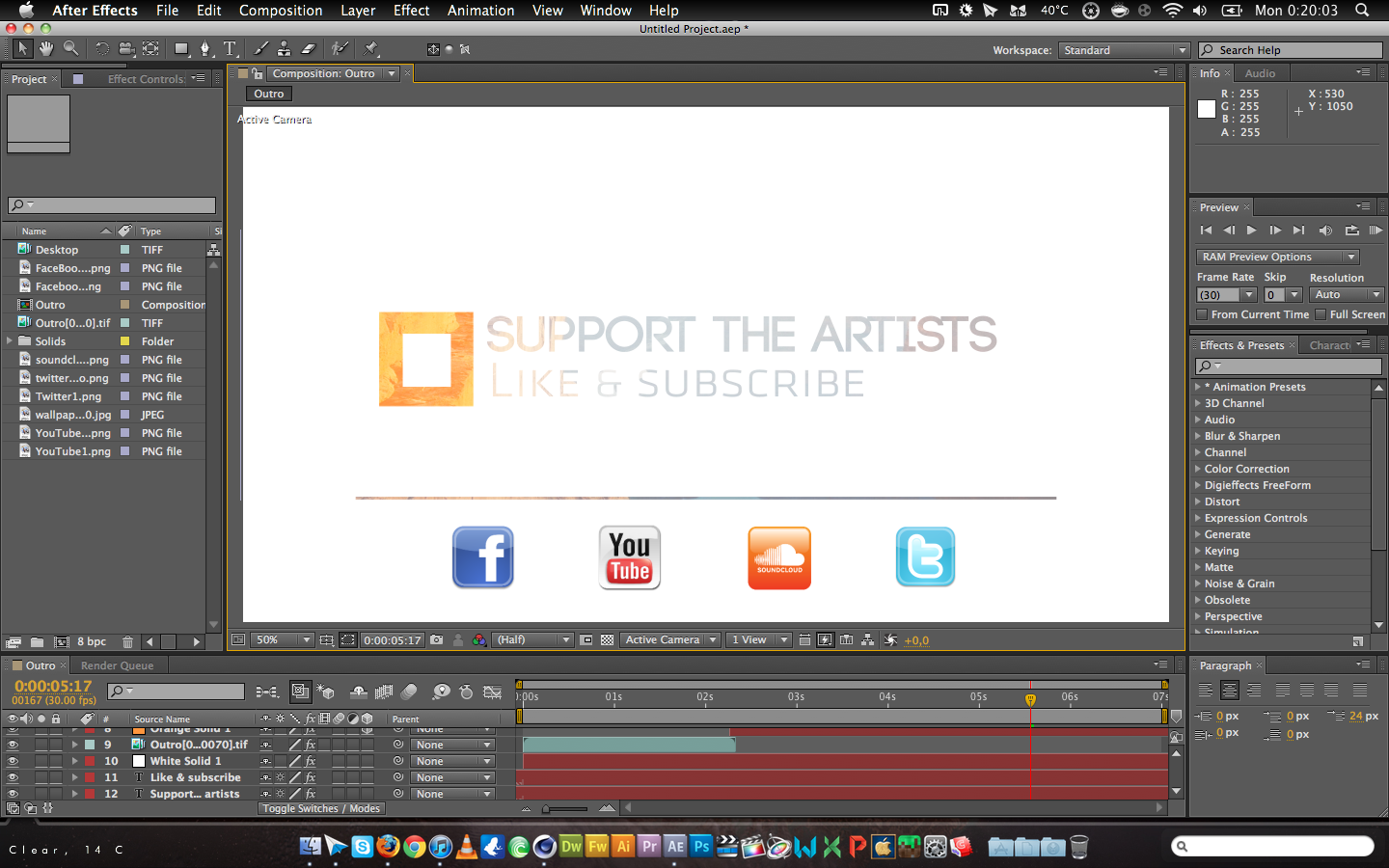Toggle Auto-keyframe stopwatch in timeline
Viewport: 1389px width, 868px height.
467,692
